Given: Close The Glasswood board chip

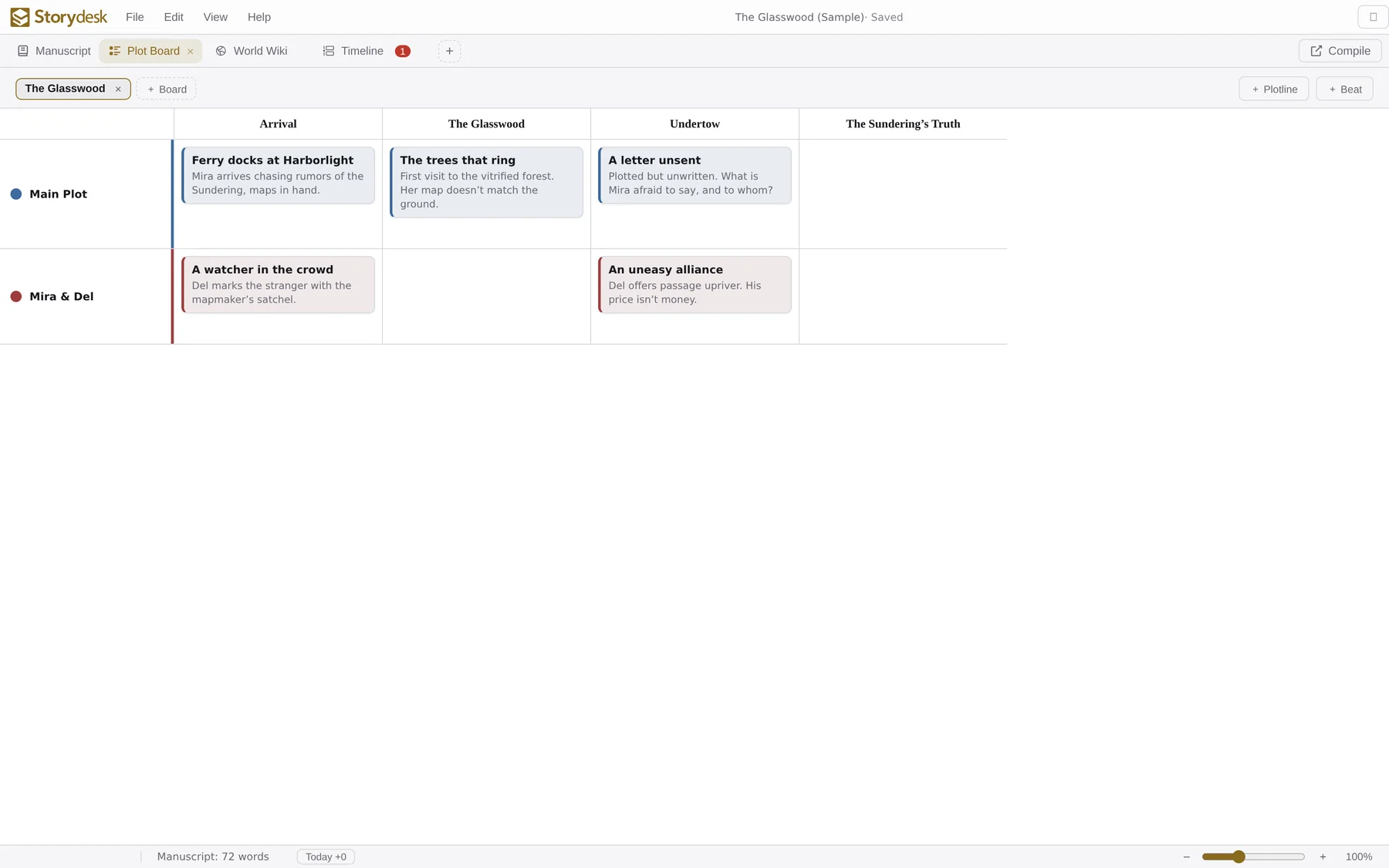Looking at the screenshot, I should coord(118,90).
